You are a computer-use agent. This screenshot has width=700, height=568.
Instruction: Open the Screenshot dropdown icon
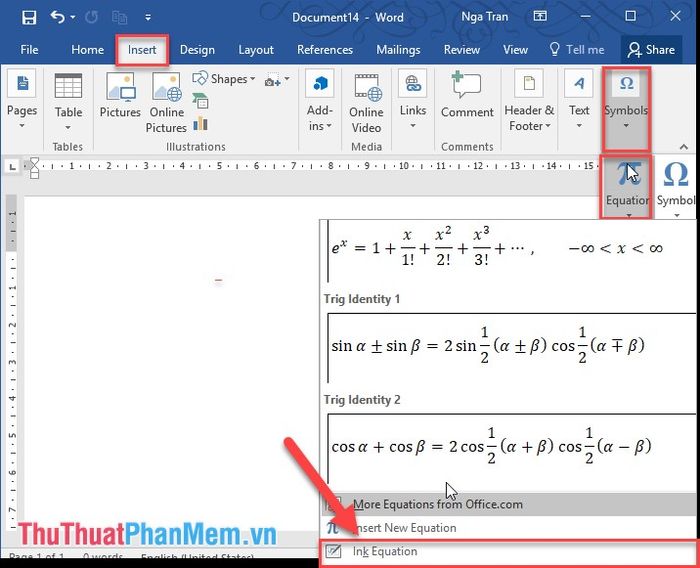277,80
